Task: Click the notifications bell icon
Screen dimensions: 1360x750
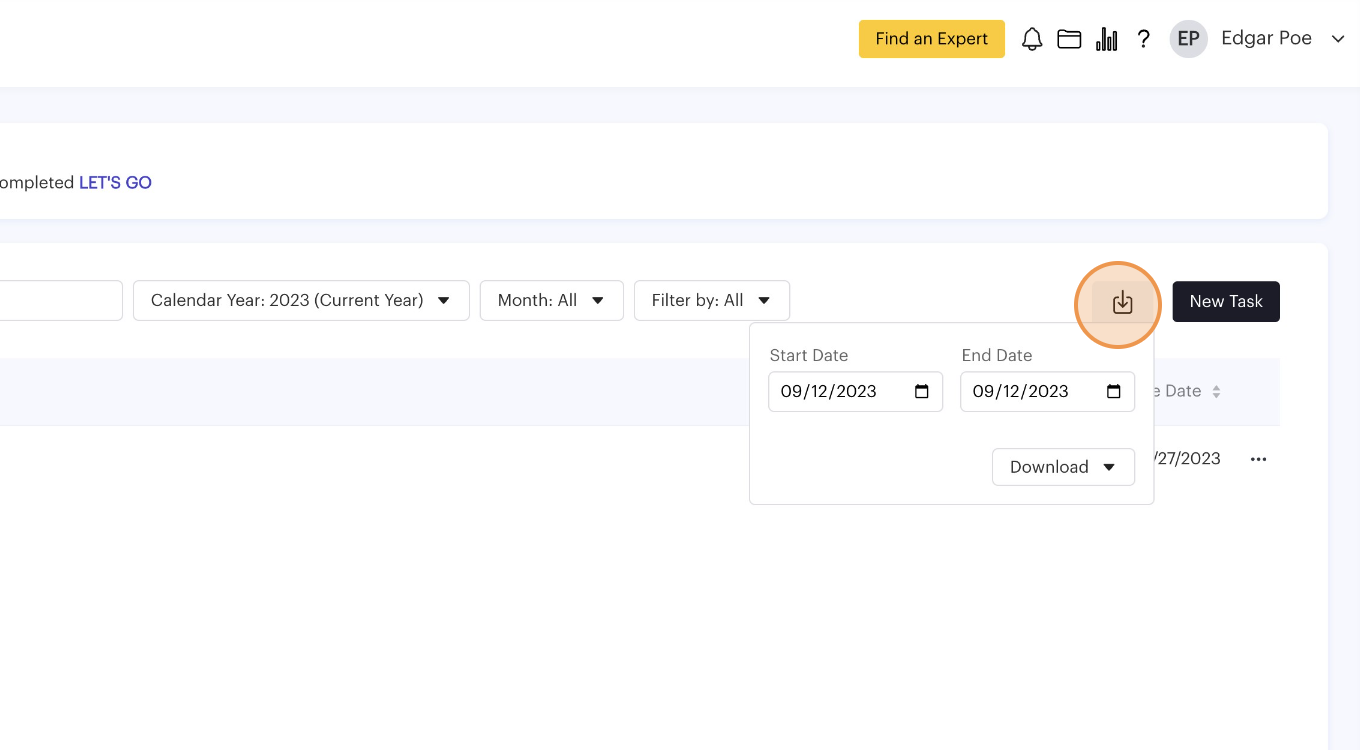Action: pyautogui.click(x=1032, y=39)
